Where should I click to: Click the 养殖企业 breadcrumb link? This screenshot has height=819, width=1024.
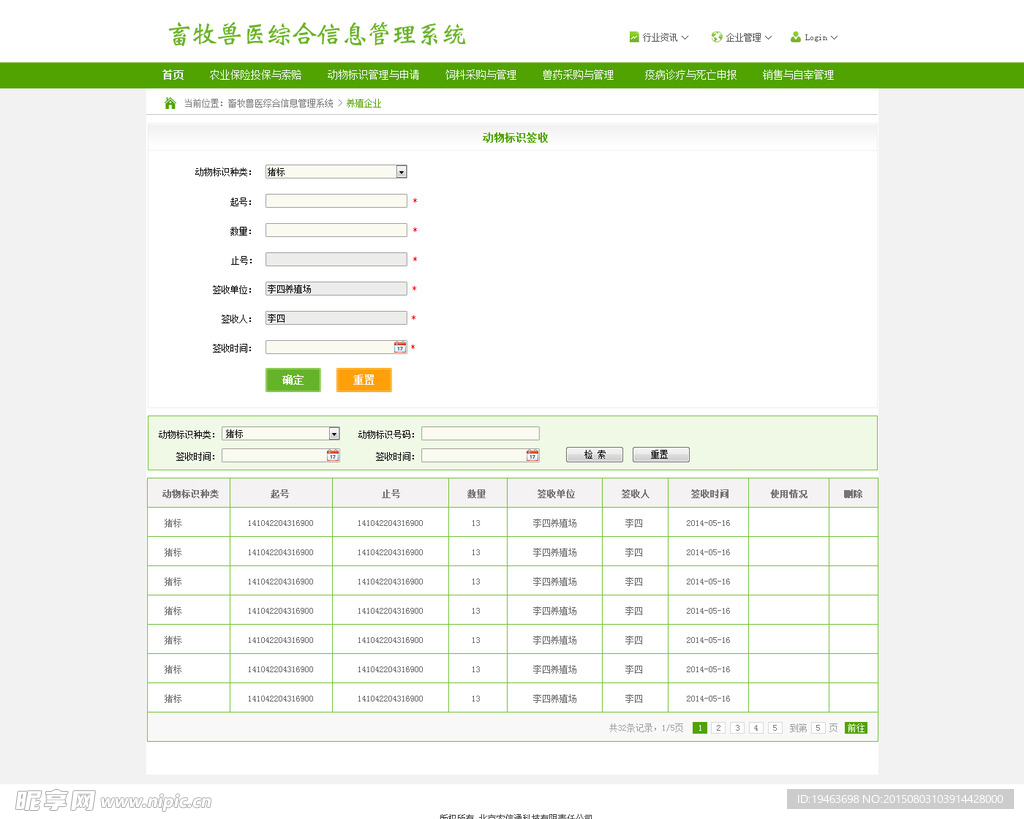click(364, 103)
